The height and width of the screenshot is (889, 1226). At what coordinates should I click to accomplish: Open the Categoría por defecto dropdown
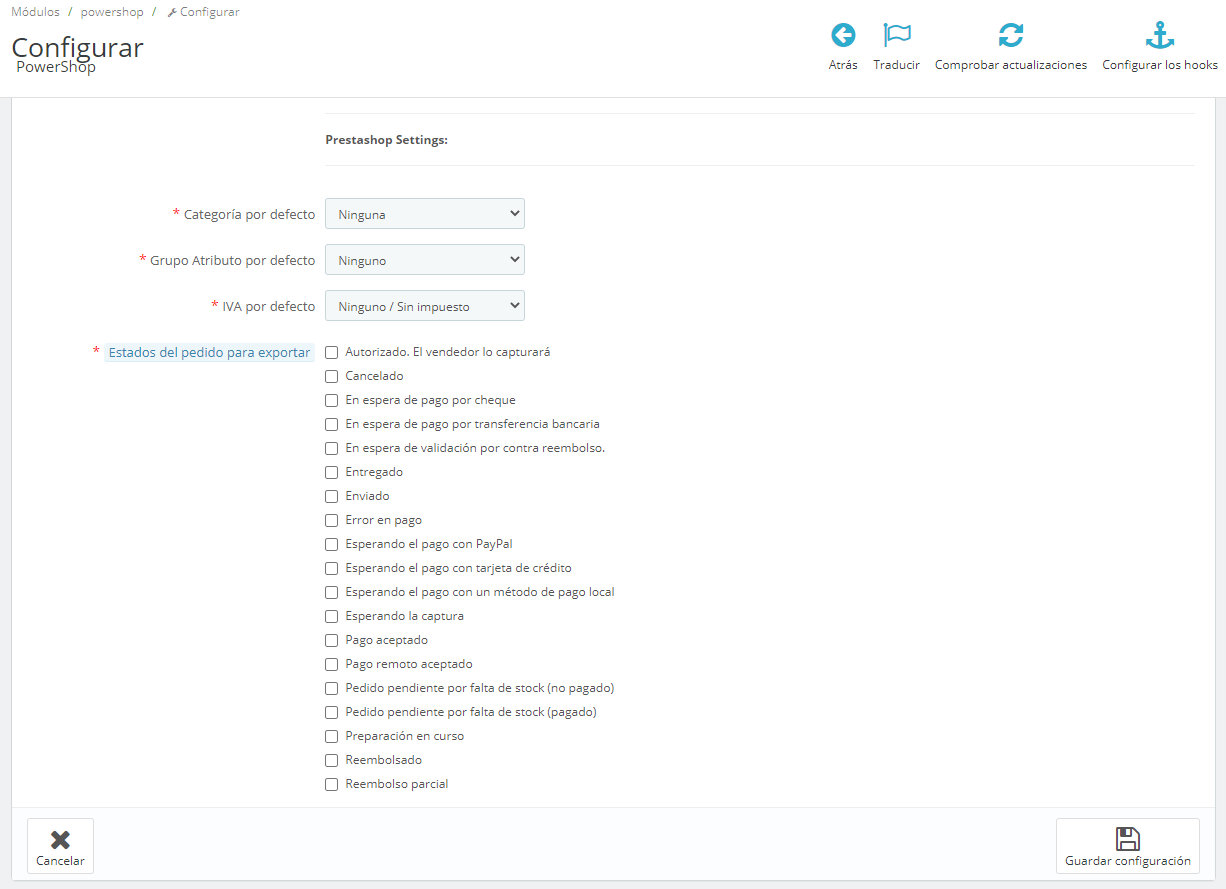pyautogui.click(x=425, y=214)
